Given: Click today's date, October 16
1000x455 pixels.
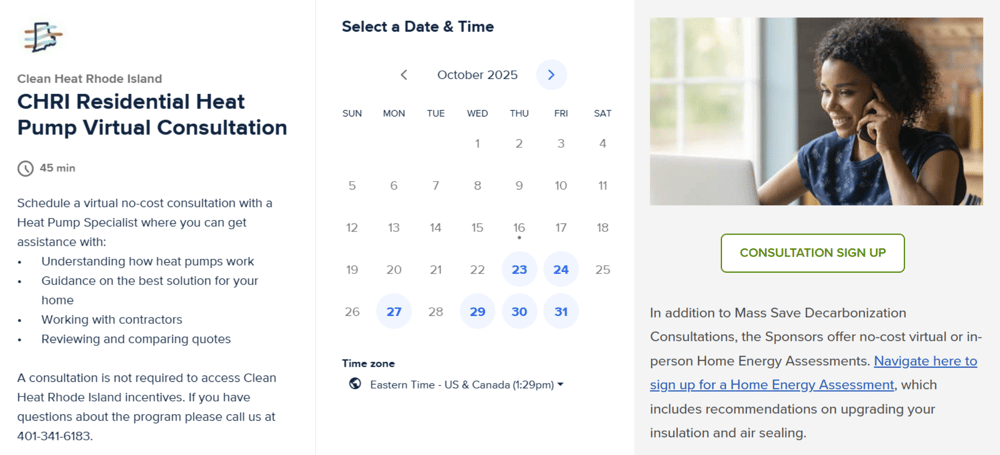Looking at the screenshot, I should (x=519, y=228).
